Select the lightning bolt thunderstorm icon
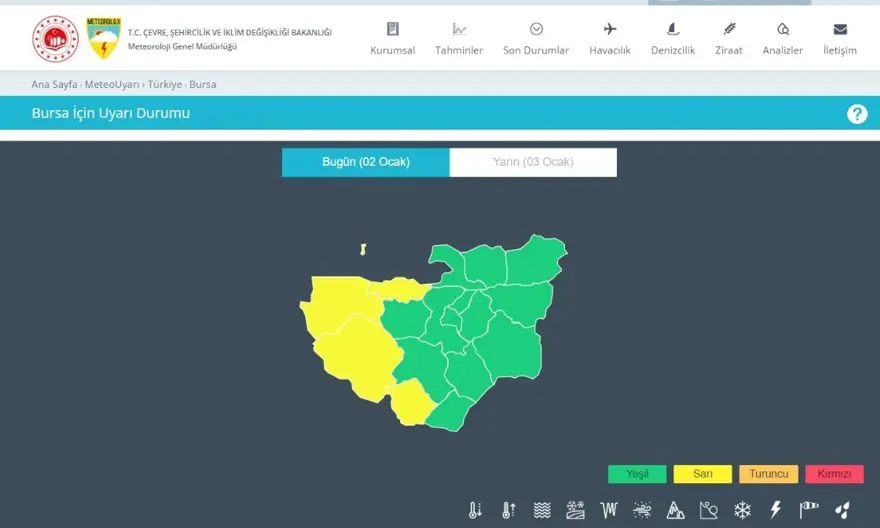 [x=775, y=510]
